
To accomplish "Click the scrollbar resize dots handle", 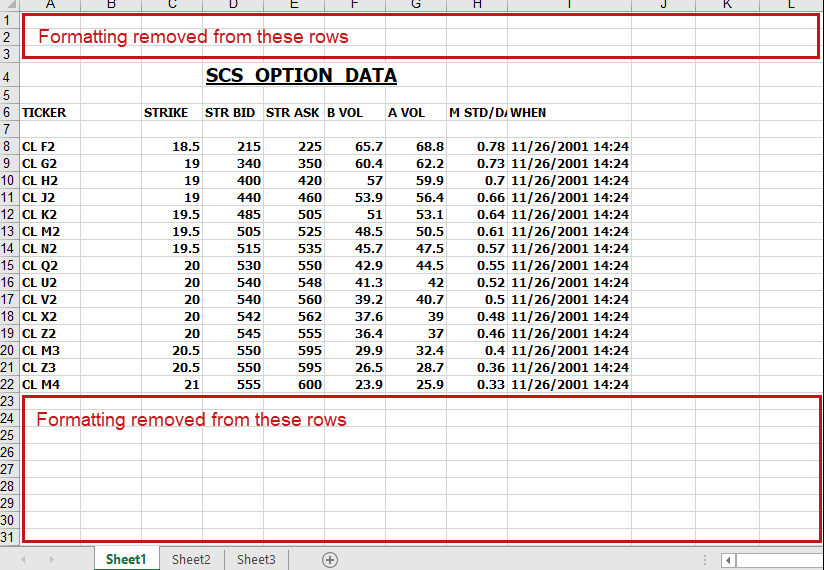I will point(705,561).
